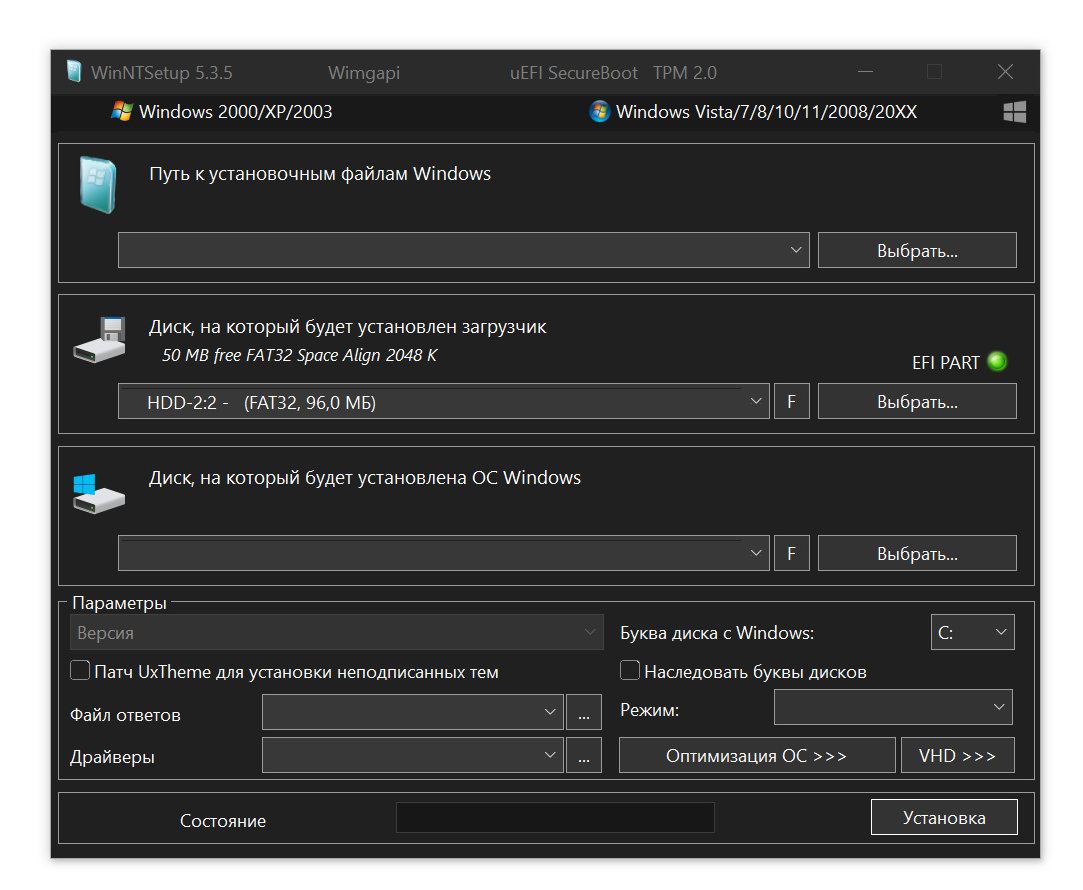Viewport: 1083px width, 890px height.
Task: Open the Windows install drive dropdown
Action: [x=443, y=553]
